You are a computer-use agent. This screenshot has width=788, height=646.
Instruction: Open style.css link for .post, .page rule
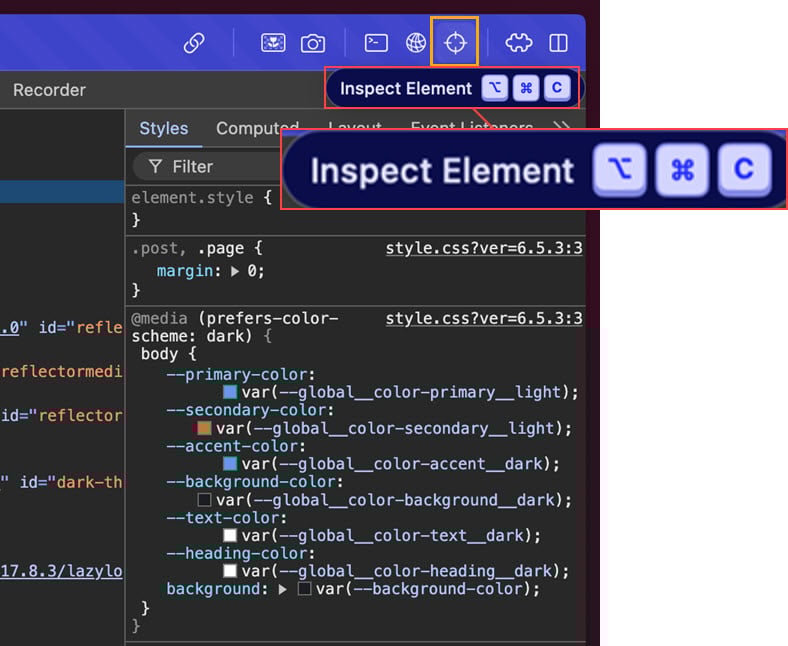[x=484, y=248]
